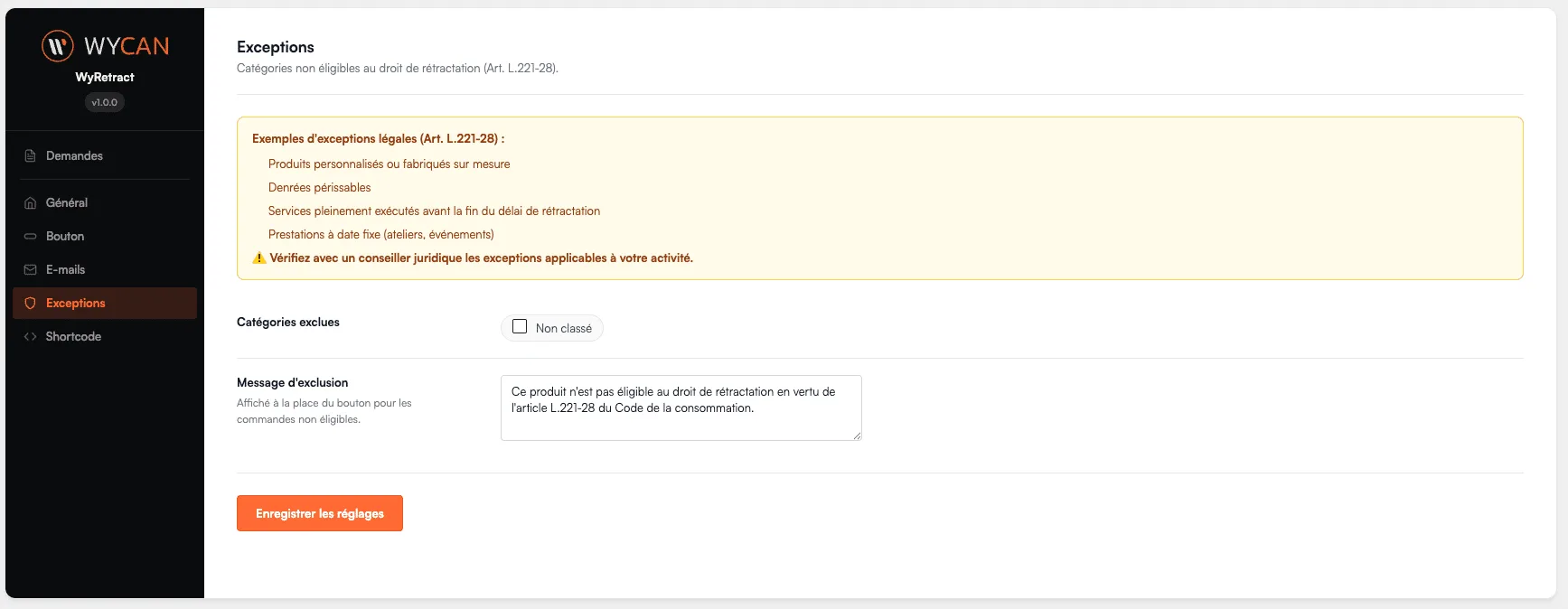Viewport: 1568px width, 609px height.
Task: Click the Catégories exclues label
Action: pyautogui.click(x=288, y=322)
